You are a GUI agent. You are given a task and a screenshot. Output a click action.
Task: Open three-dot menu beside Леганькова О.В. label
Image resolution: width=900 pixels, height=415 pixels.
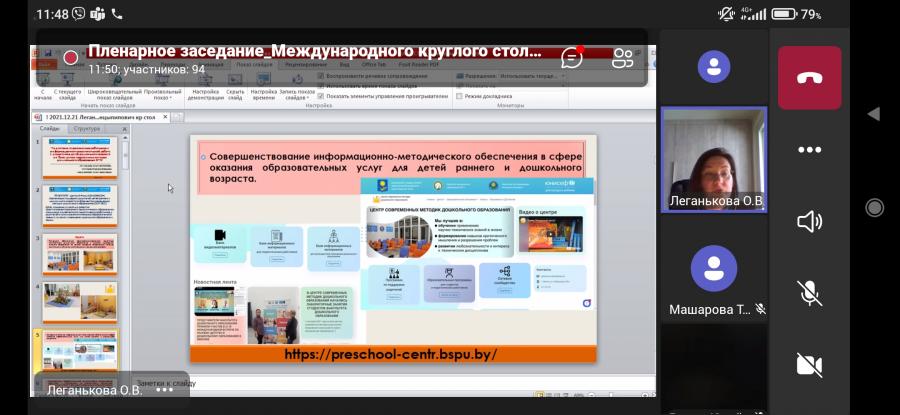[164, 390]
